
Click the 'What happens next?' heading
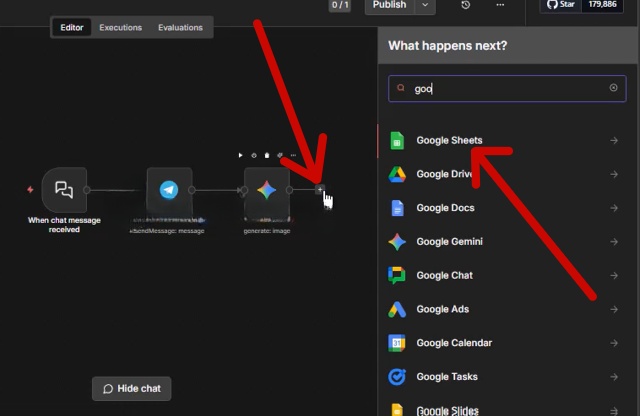pos(447,45)
